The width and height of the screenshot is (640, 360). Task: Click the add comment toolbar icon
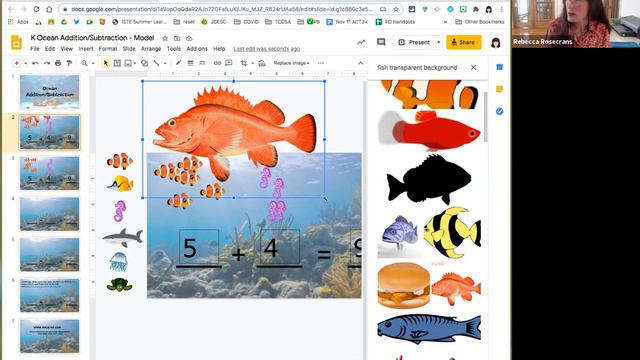coord(229,63)
